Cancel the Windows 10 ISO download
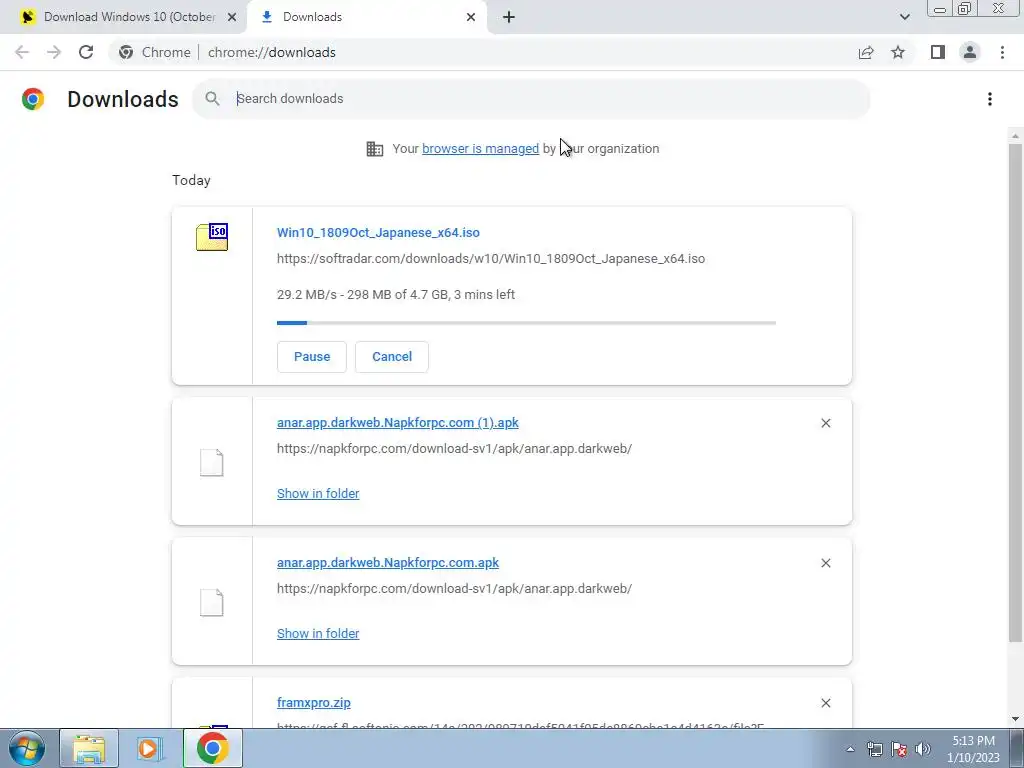This screenshot has height=768, width=1024. [392, 357]
